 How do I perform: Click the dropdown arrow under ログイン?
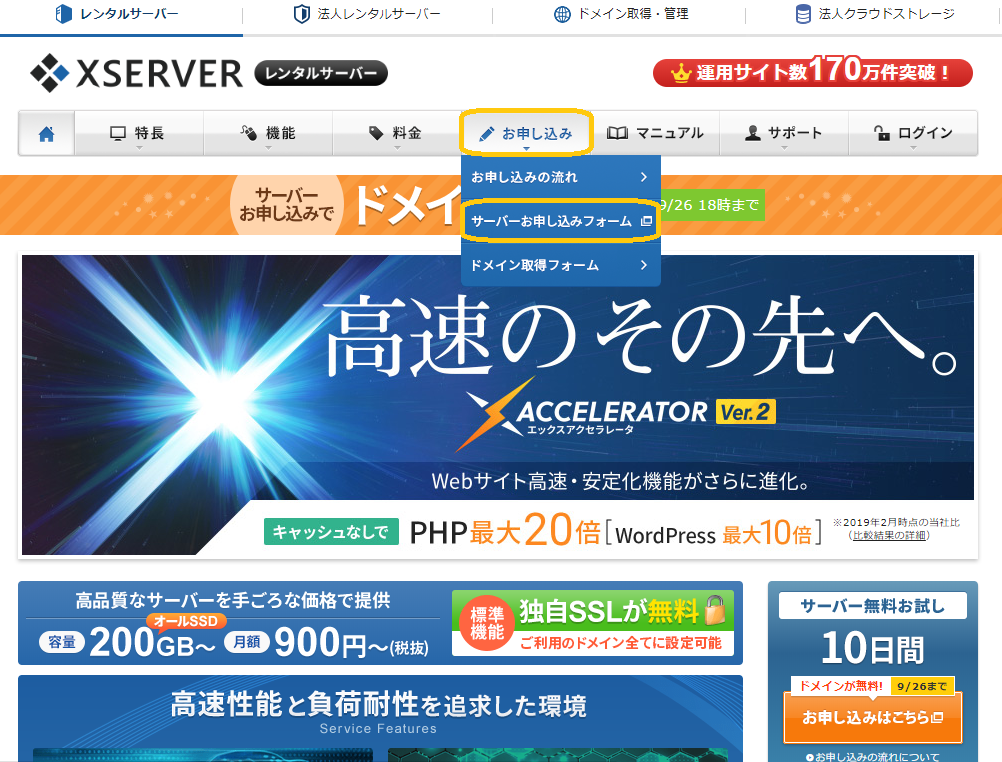tap(913, 148)
